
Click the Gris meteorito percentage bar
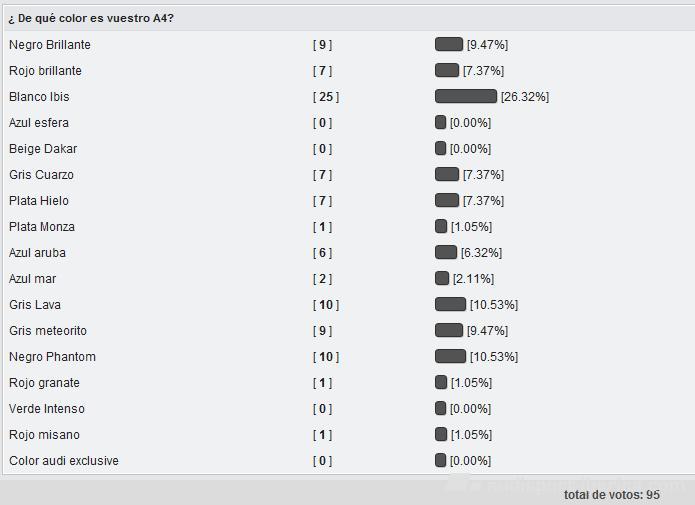click(449, 330)
